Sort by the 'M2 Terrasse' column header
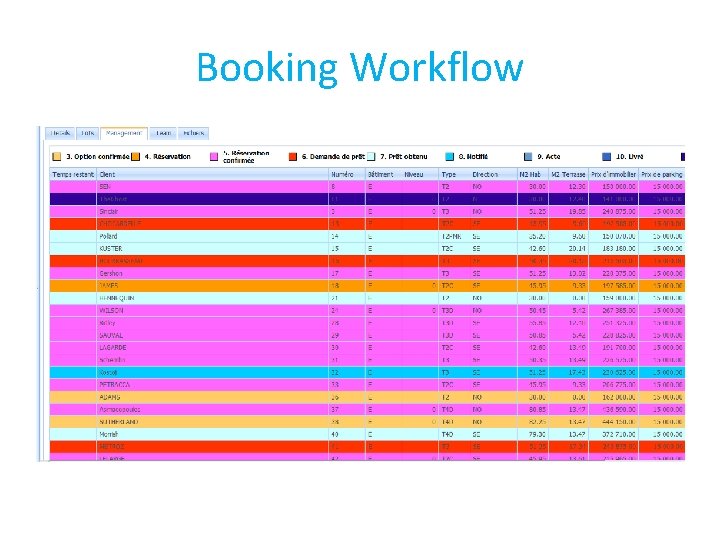 click(x=568, y=174)
